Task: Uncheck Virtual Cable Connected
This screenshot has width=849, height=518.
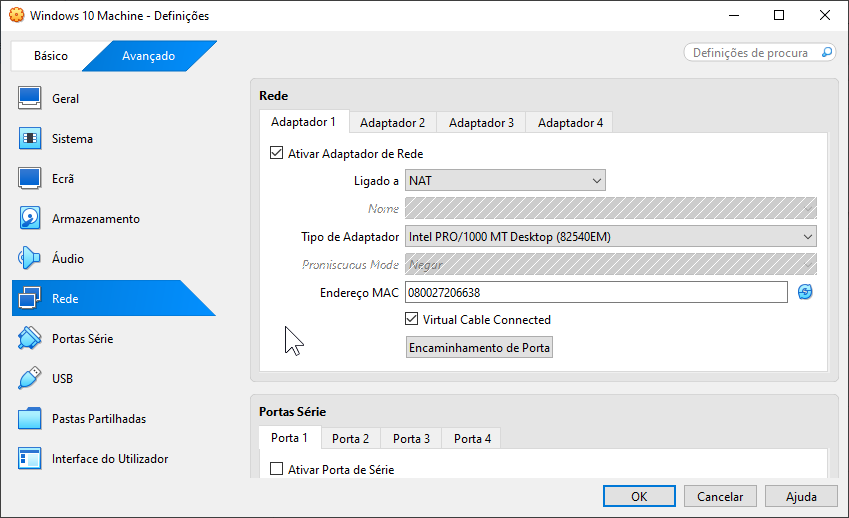Action: tap(412, 319)
